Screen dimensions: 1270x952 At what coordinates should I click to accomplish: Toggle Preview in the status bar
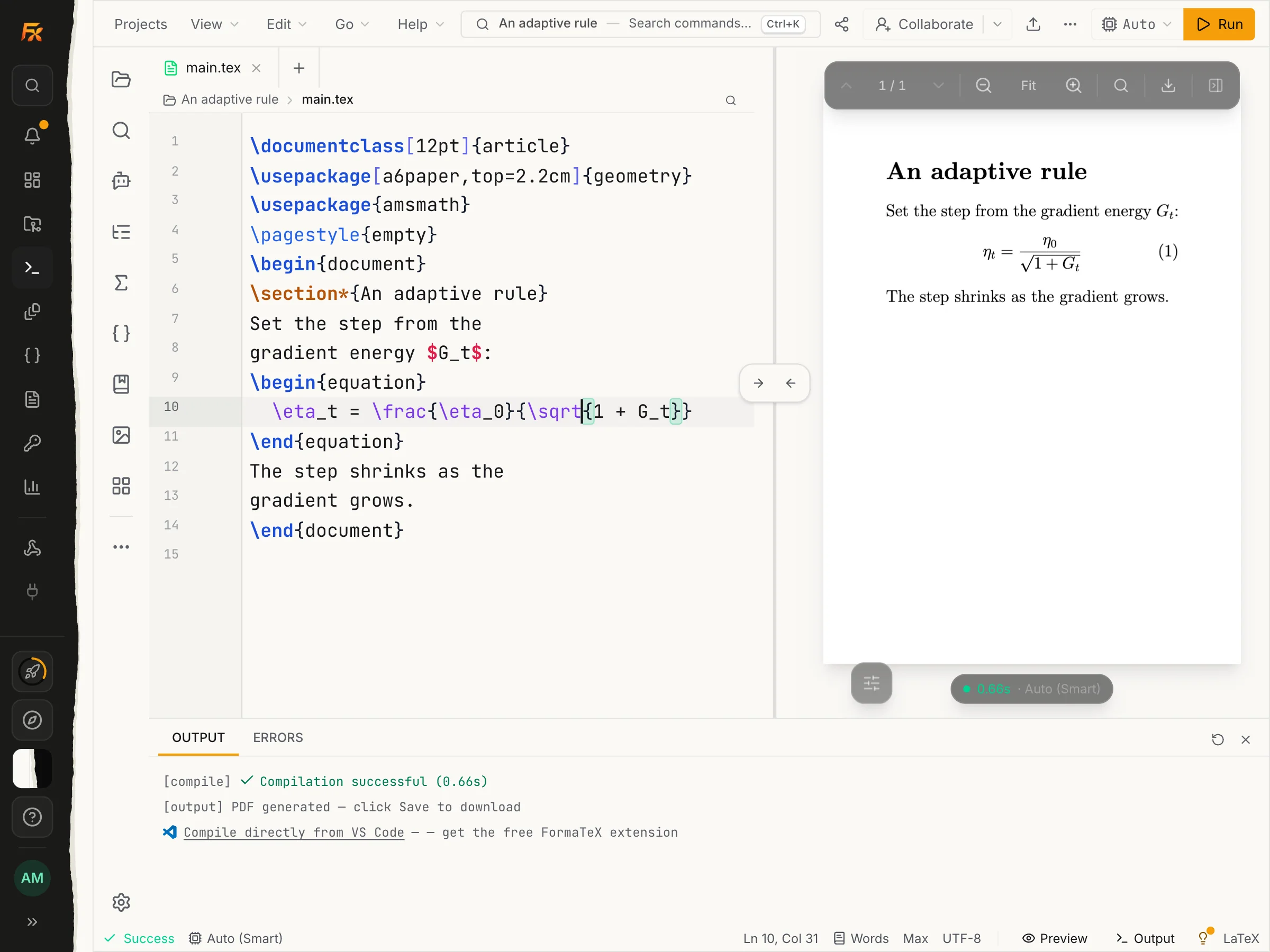1054,938
